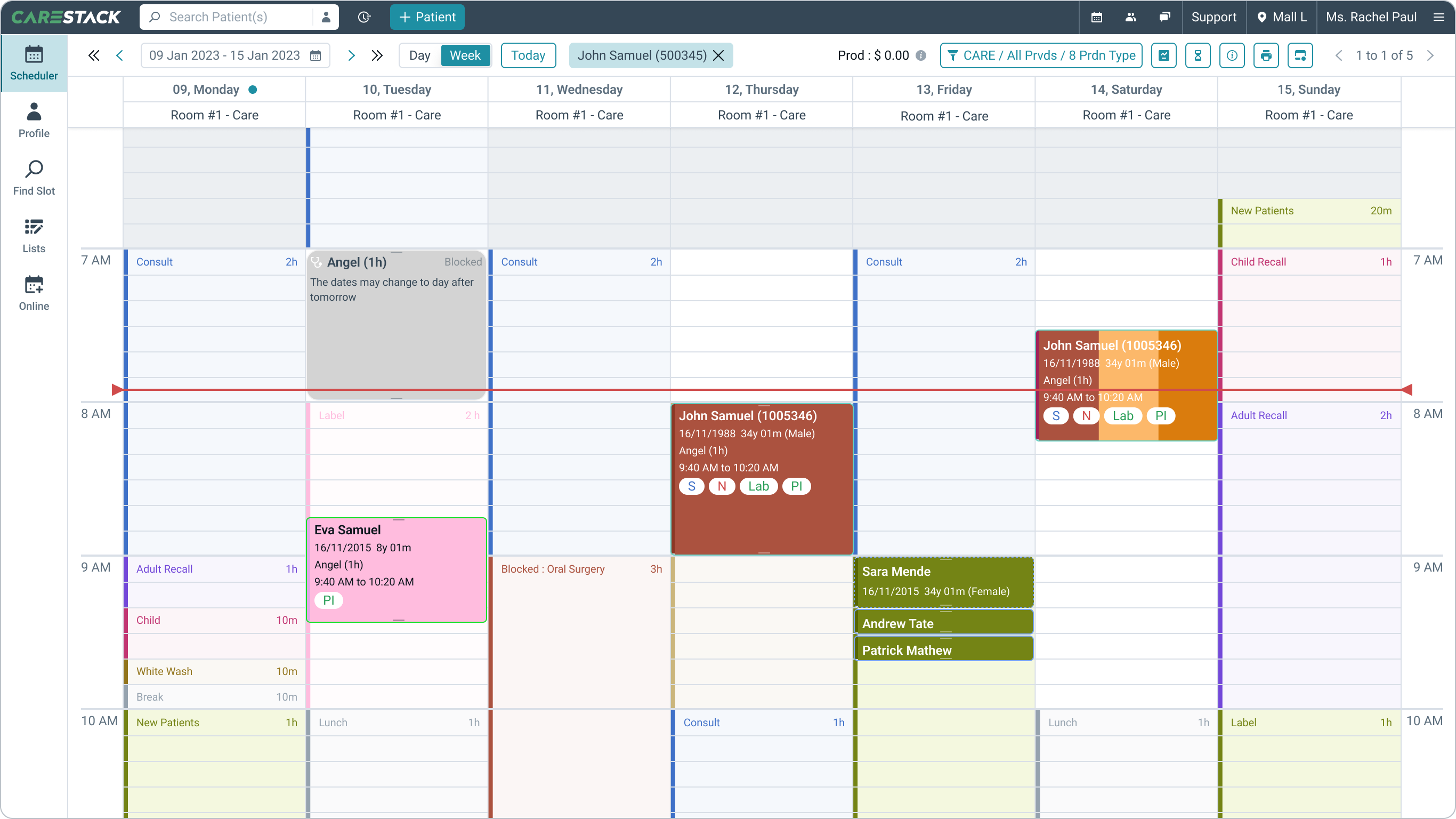Select the Patrick Mathew appointment
The height and width of the screenshot is (819, 1456).
(944, 649)
